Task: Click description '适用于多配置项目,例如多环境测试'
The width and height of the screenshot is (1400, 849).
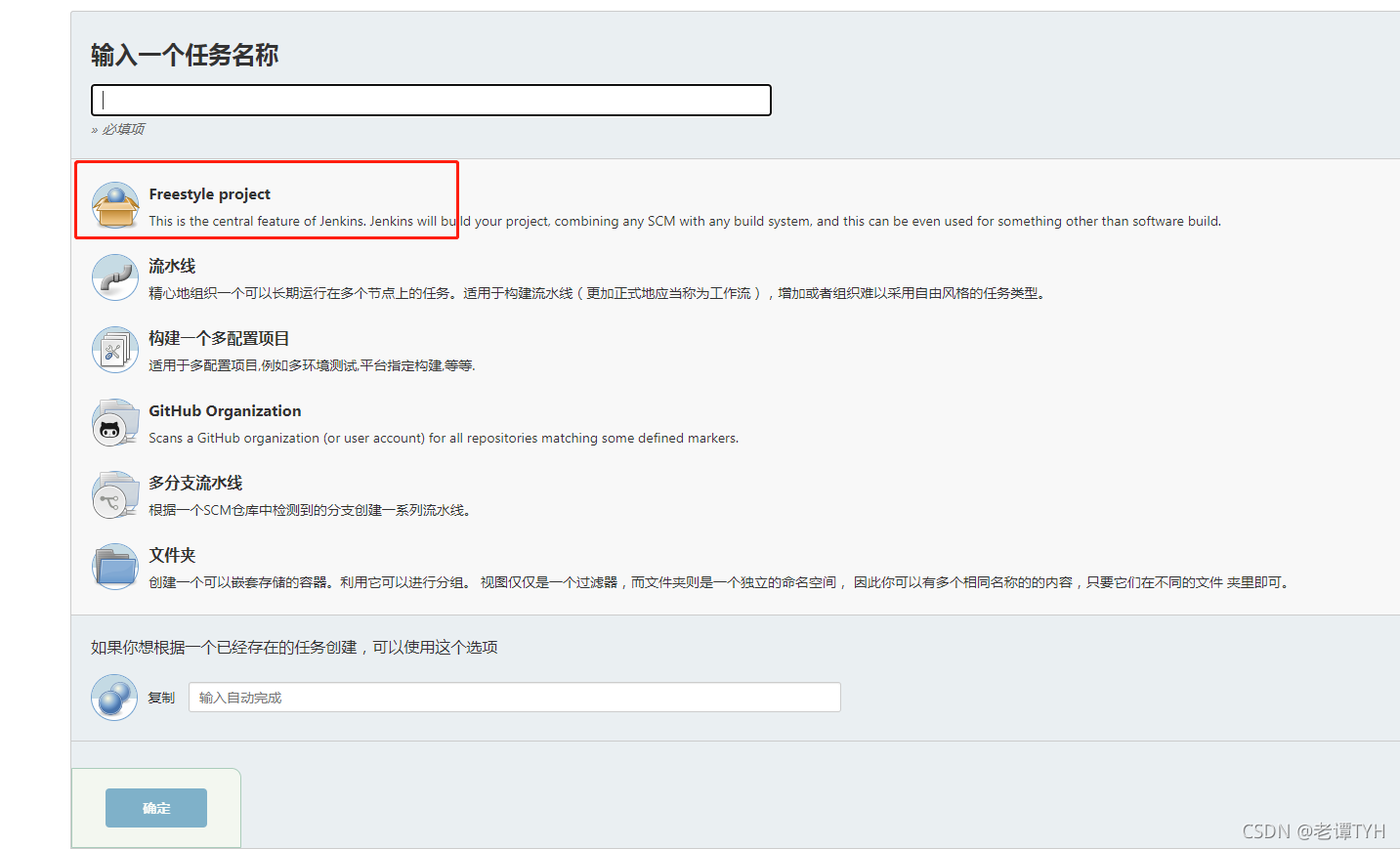Action: 312,365
